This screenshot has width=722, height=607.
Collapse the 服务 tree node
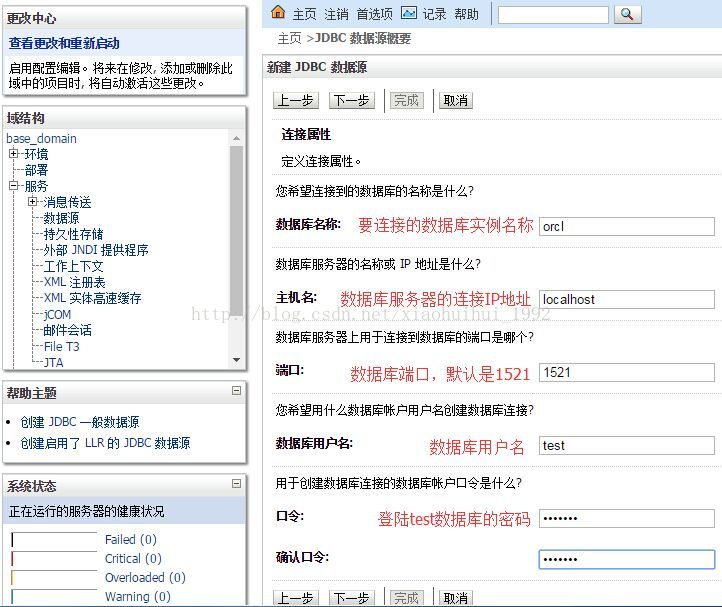[x=14, y=186]
